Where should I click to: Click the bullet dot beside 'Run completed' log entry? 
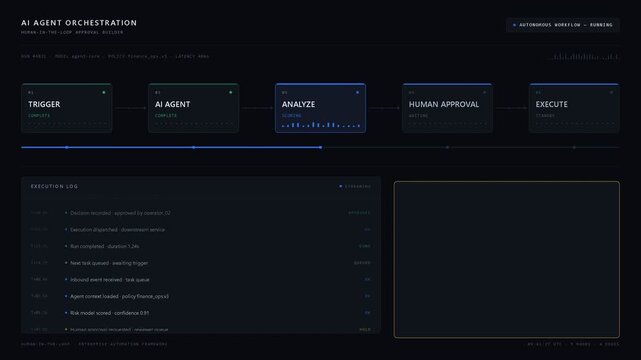[66, 246]
